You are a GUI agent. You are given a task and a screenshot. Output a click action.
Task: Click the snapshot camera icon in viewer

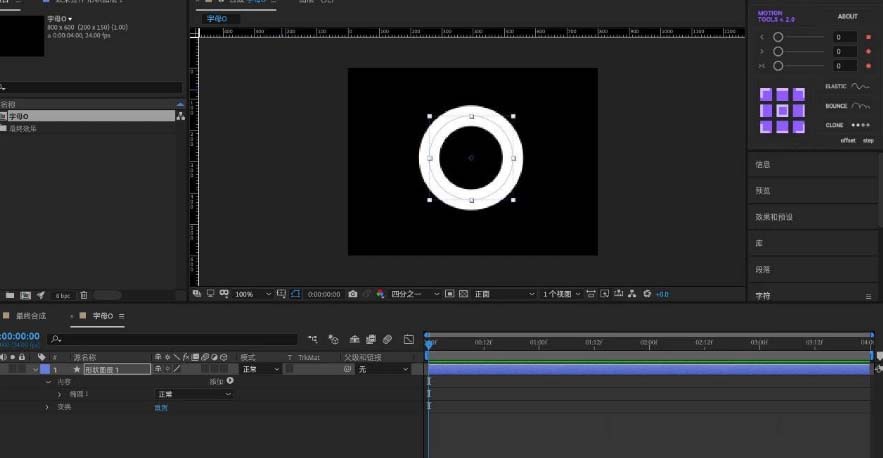pyautogui.click(x=353, y=294)
